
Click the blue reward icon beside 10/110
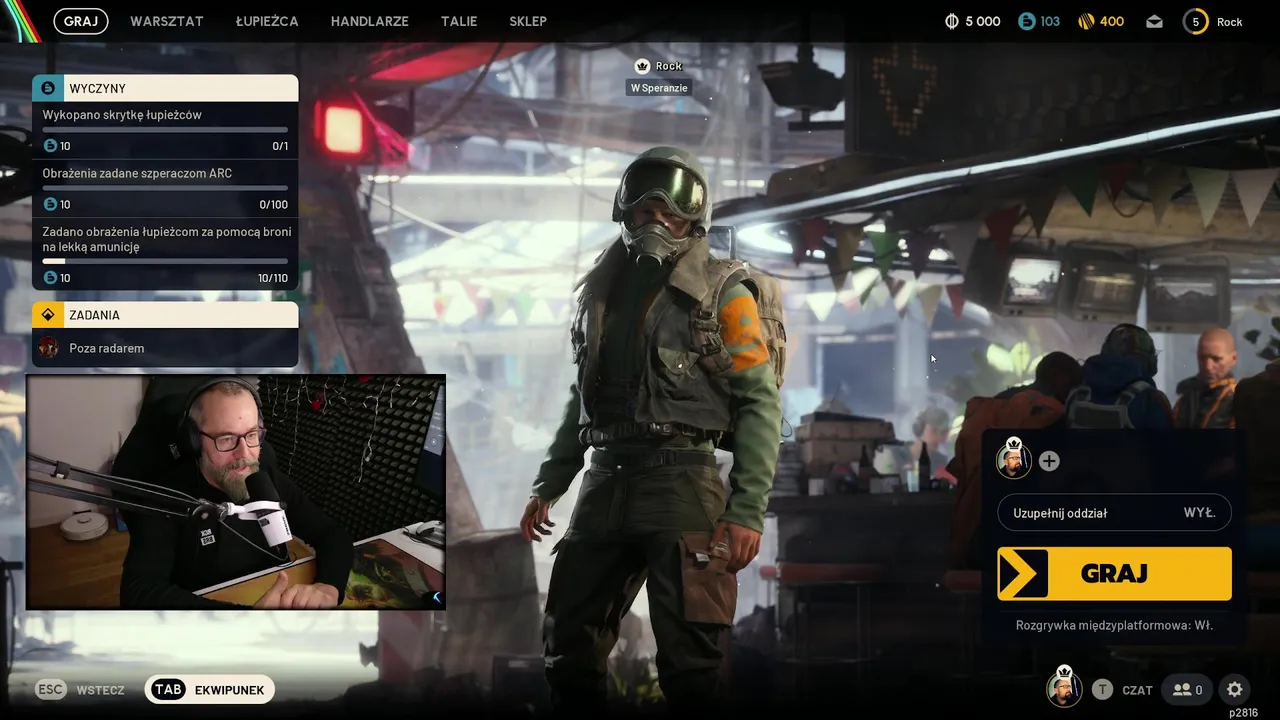[51, 278]
